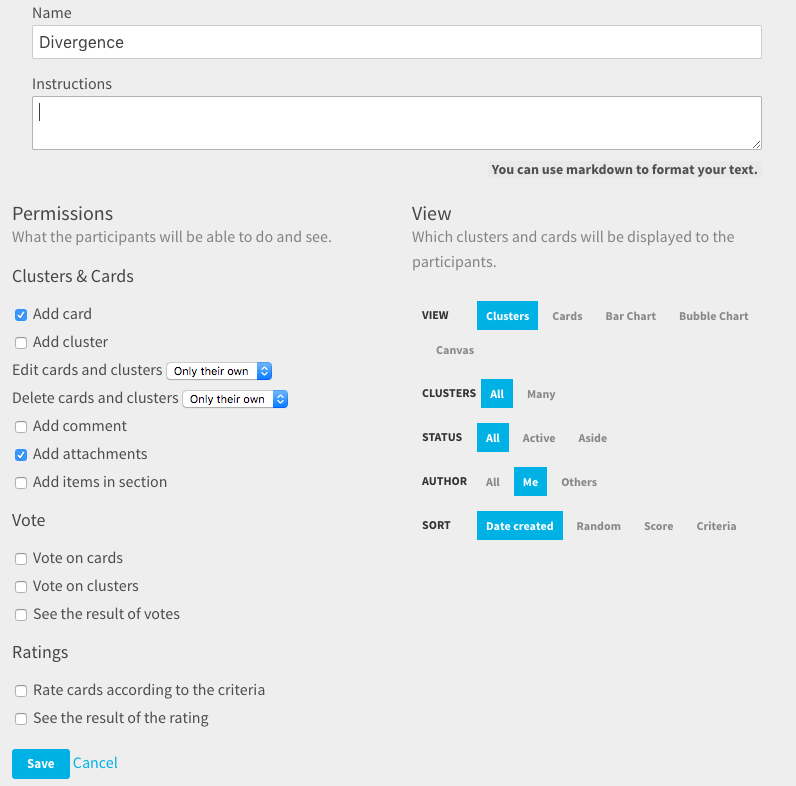
Task: Select the Bar Chart view
Action: [631, 316]
